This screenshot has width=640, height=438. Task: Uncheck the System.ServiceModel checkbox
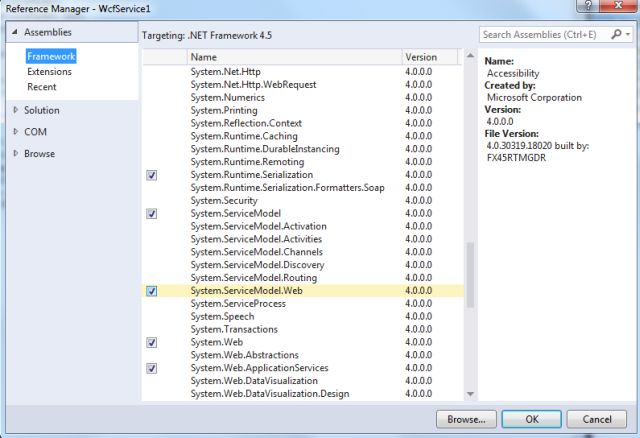click(x=151, y=213)
